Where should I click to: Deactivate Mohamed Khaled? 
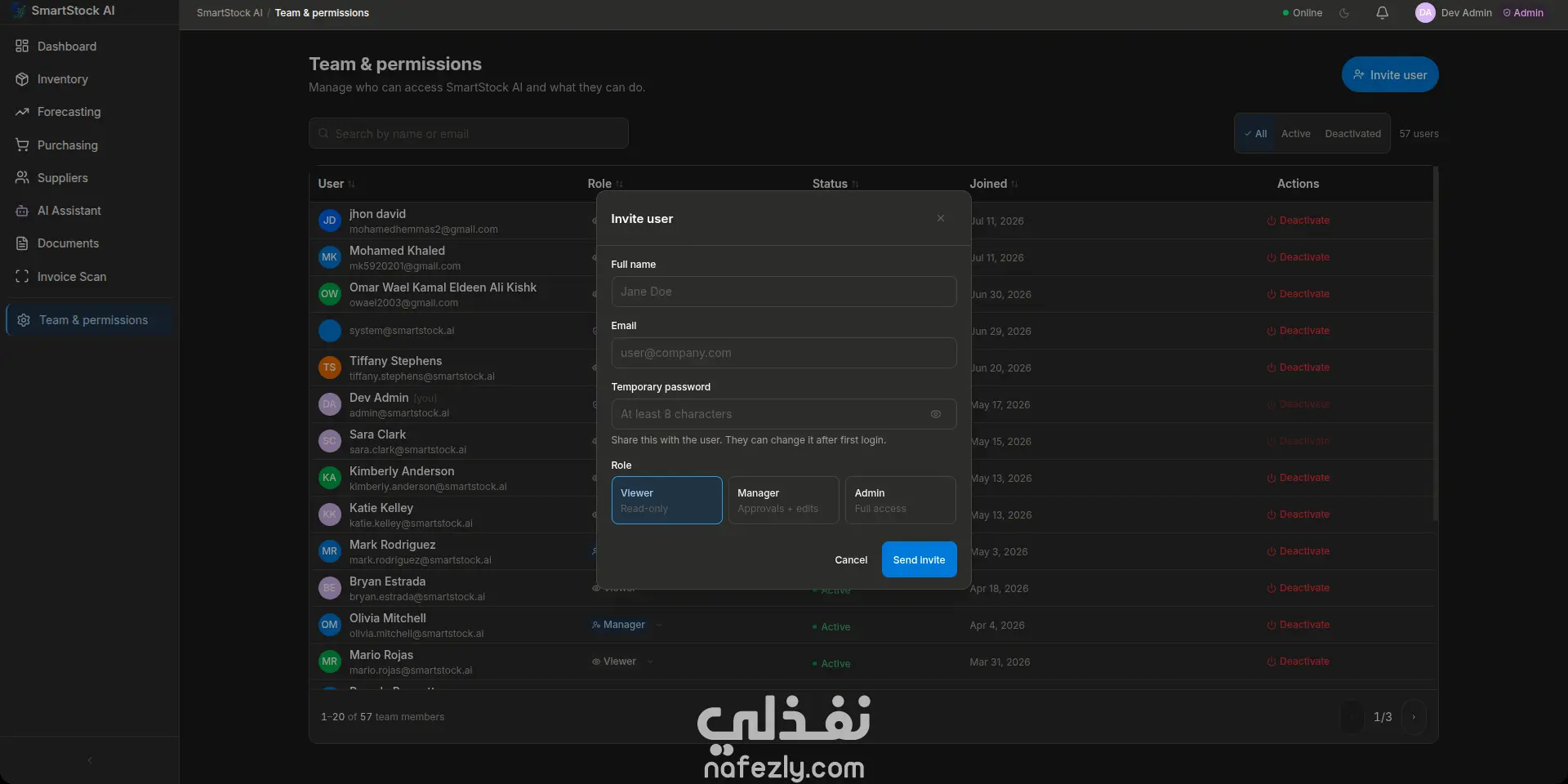(x=1298, y=257)
